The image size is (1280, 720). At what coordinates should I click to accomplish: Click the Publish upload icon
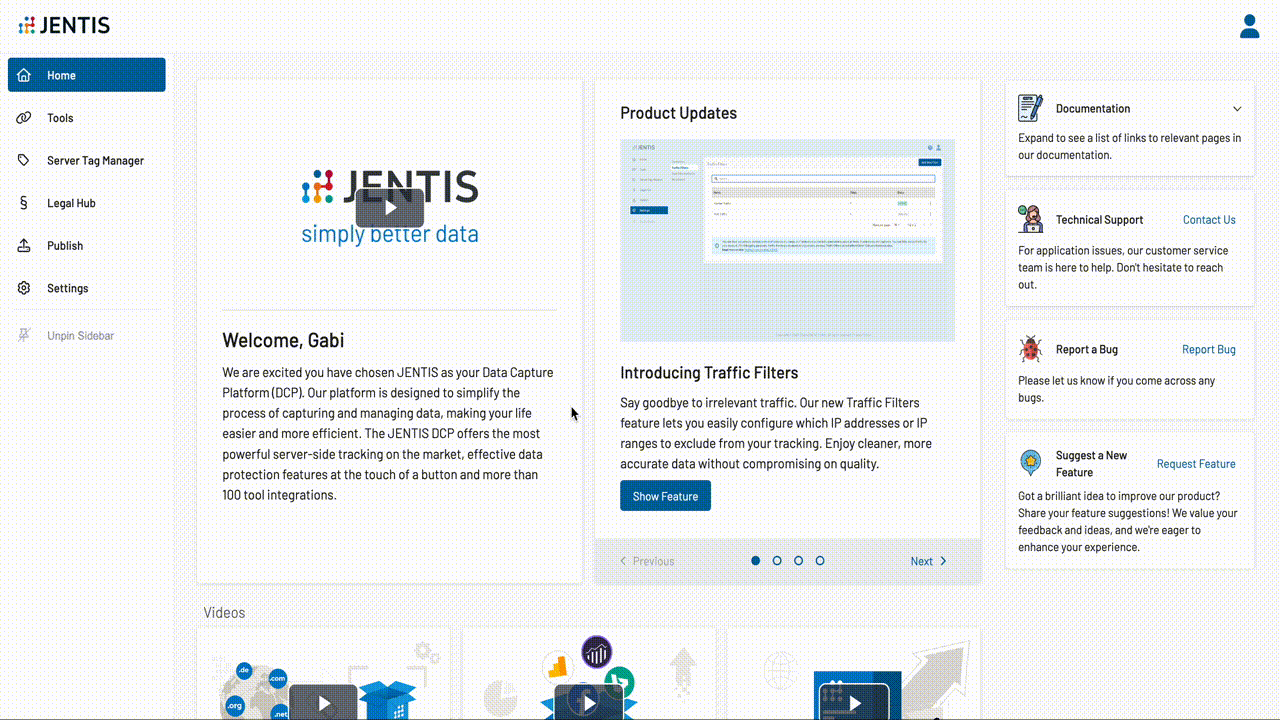[x=24, y=245]
